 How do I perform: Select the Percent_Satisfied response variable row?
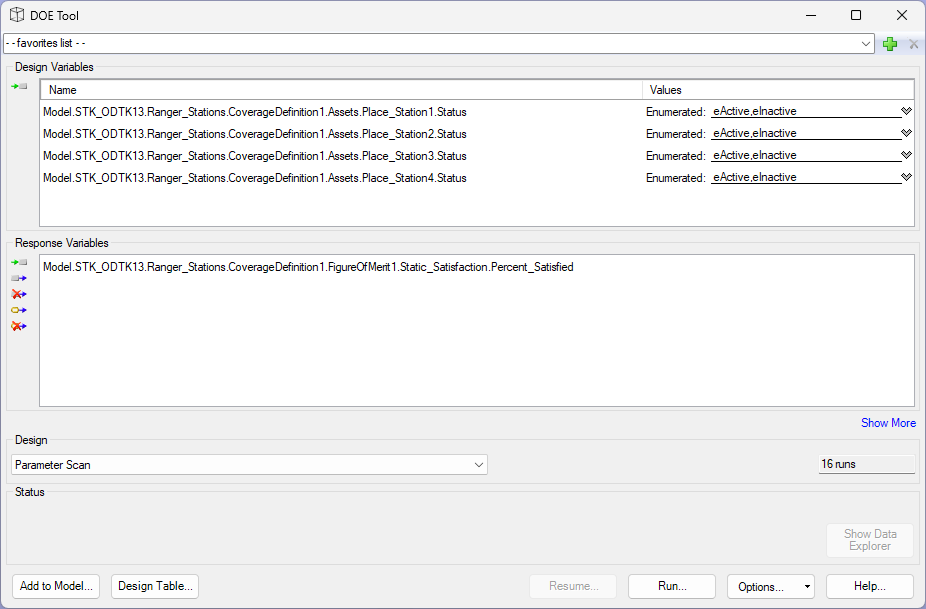click(x=308, y=268)
